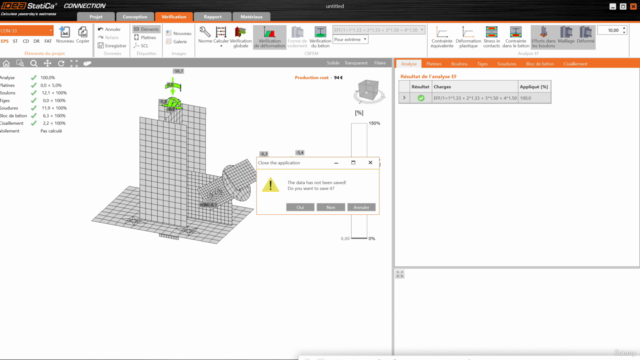Click the Annuler undo icon
The image size is (640, 360).
[100, 29]
